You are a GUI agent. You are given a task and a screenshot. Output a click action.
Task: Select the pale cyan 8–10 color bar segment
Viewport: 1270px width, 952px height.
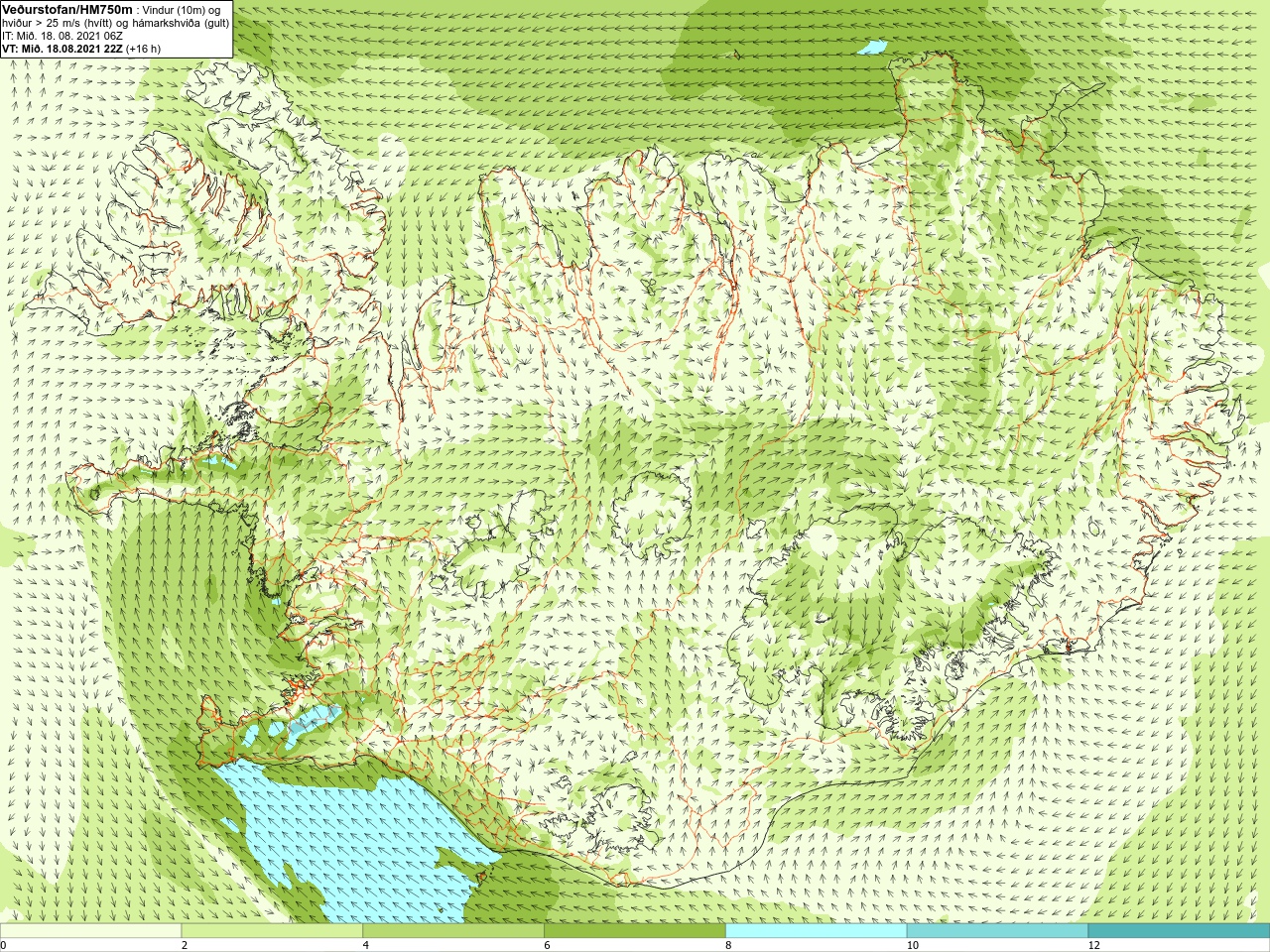click(x=816, y=931)
